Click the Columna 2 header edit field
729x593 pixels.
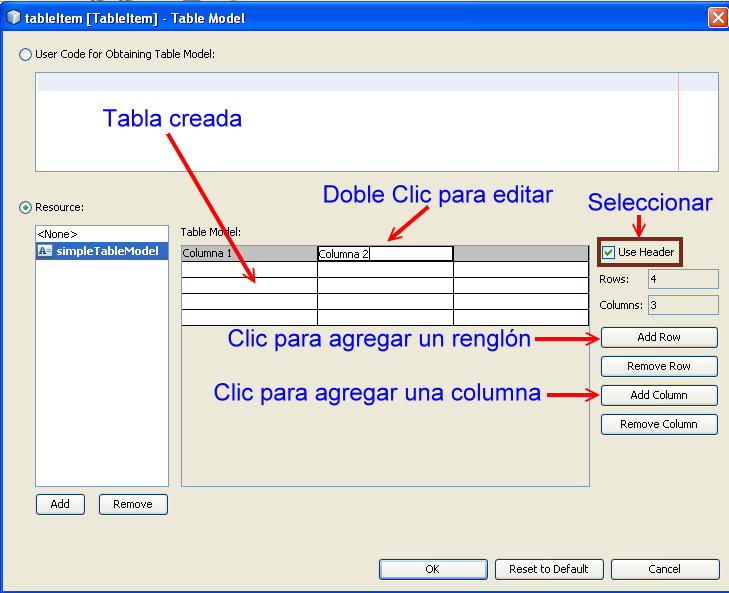(385, 254)
